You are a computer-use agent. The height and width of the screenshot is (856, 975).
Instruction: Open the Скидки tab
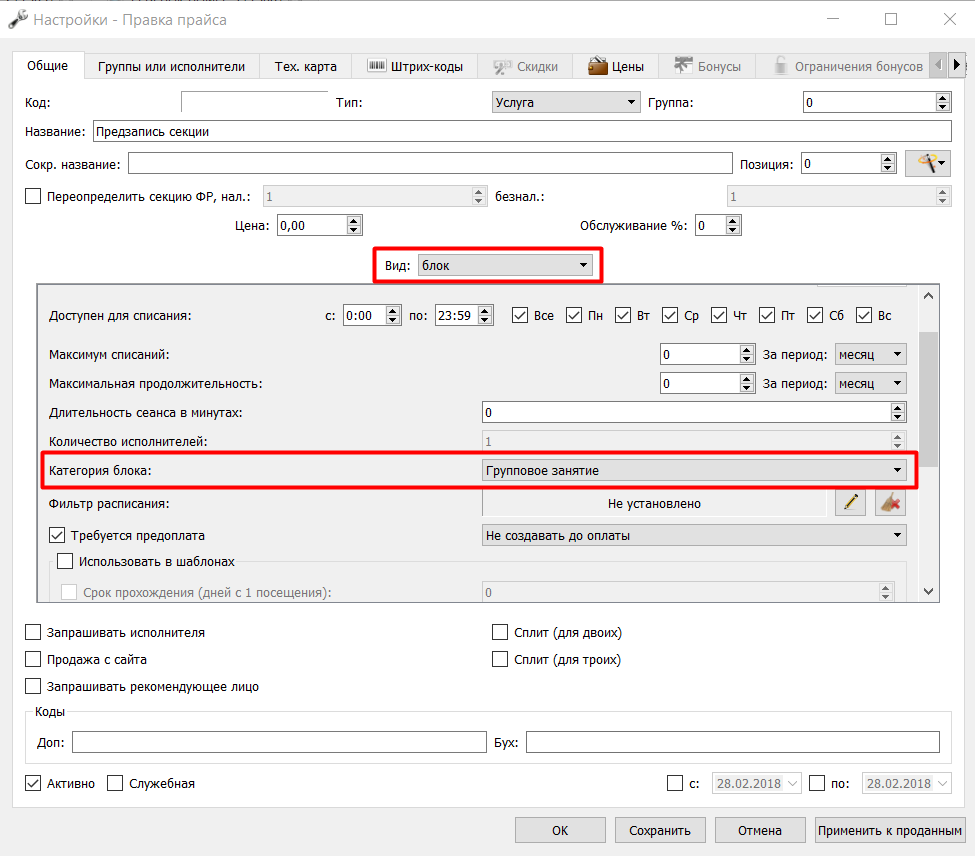coord(525,67)
